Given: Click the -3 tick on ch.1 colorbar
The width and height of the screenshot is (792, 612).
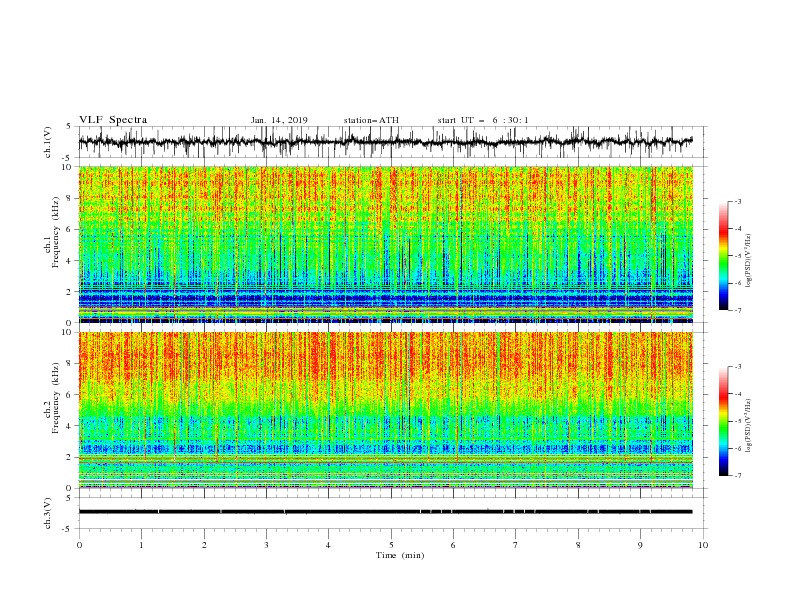Looking at the screenshot, I should click(x=737, y=201).
